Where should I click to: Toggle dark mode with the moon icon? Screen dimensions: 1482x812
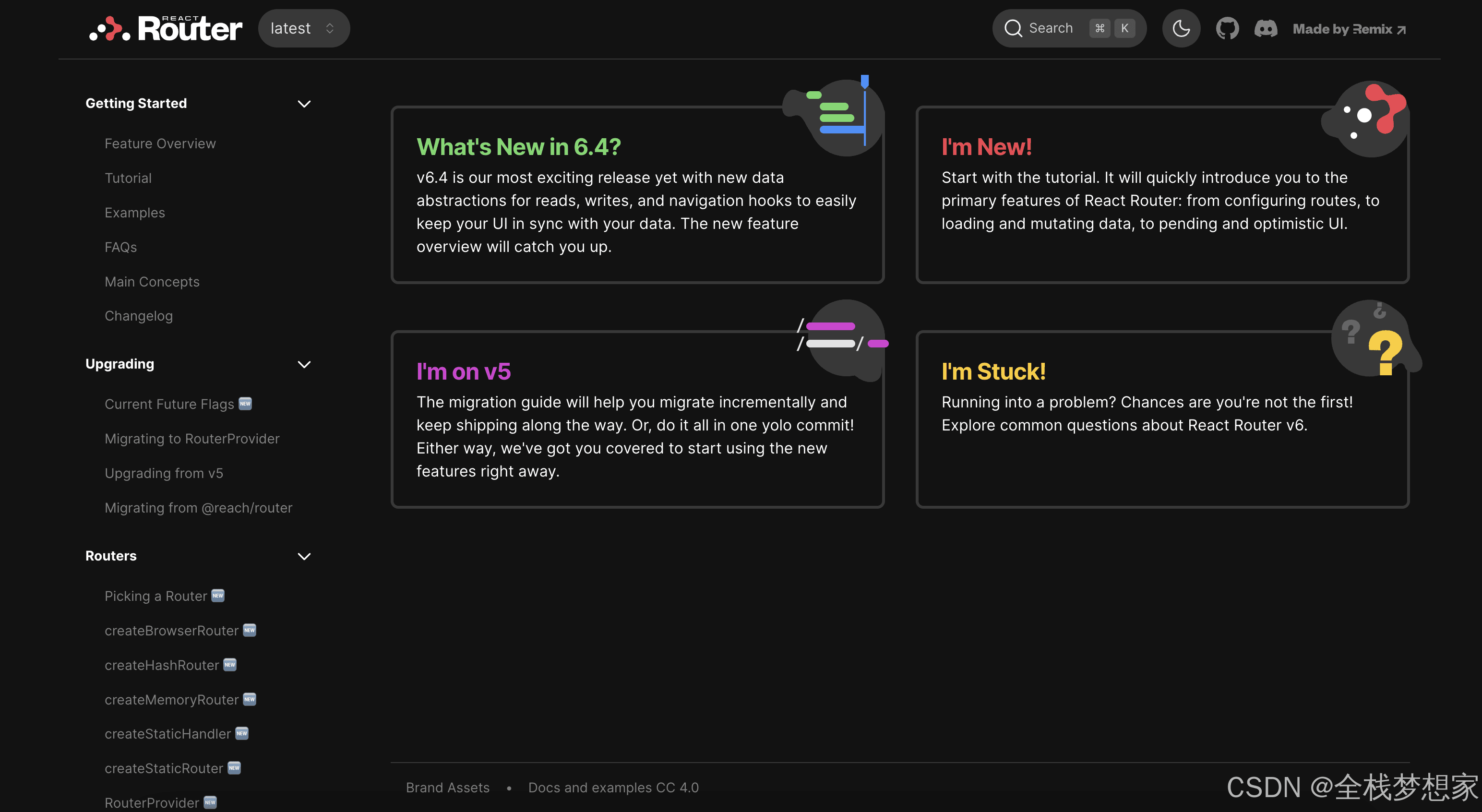1181,28
